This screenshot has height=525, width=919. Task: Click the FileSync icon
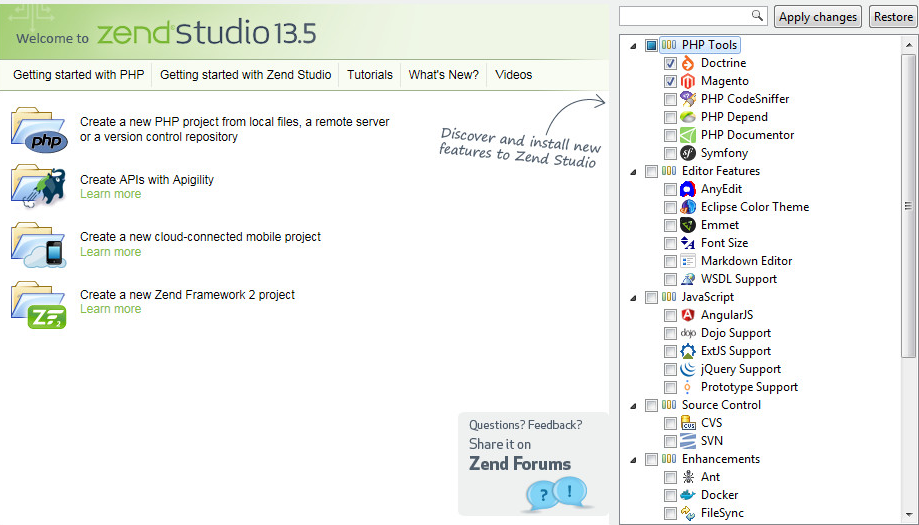[x=687, y=513]
